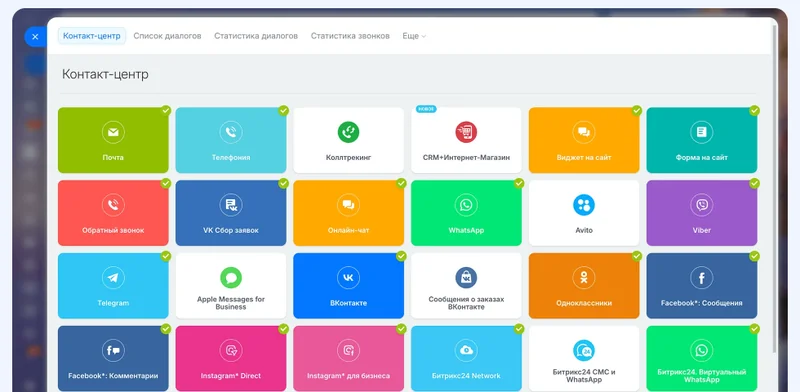This screenshot has width=800, height=392.
Task: Open the Форма на сайт form icon
Action: (x=702, y=132)
